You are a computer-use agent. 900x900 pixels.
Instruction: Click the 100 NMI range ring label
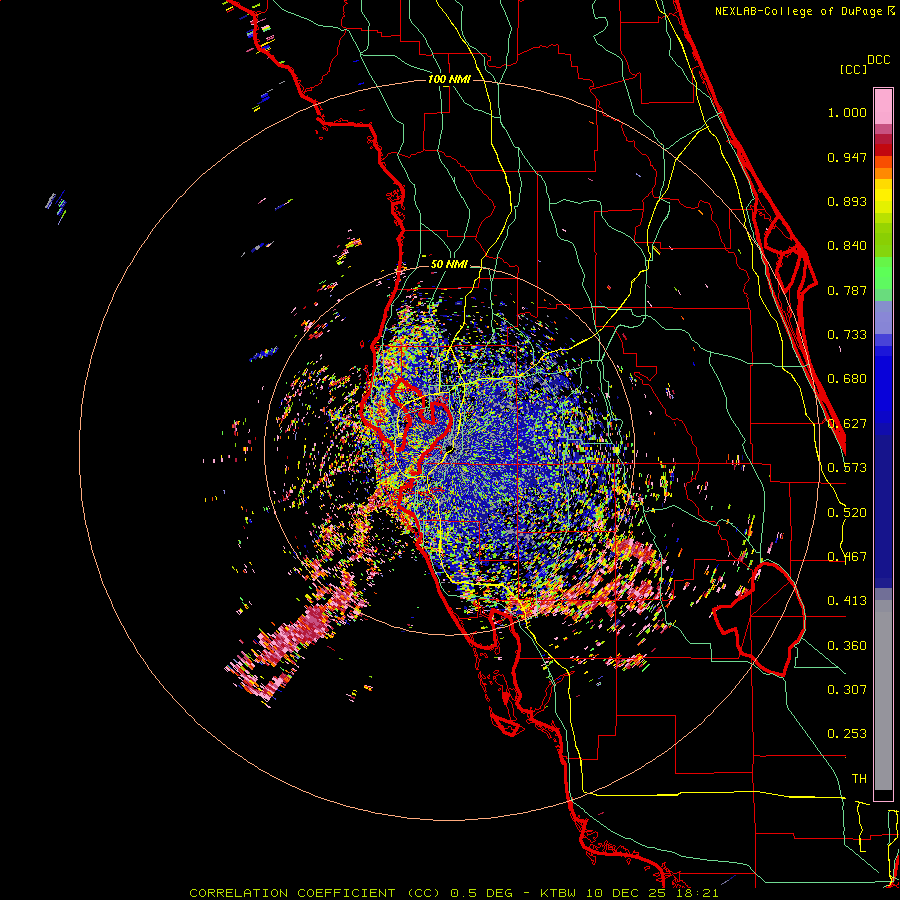click(449, 79)
